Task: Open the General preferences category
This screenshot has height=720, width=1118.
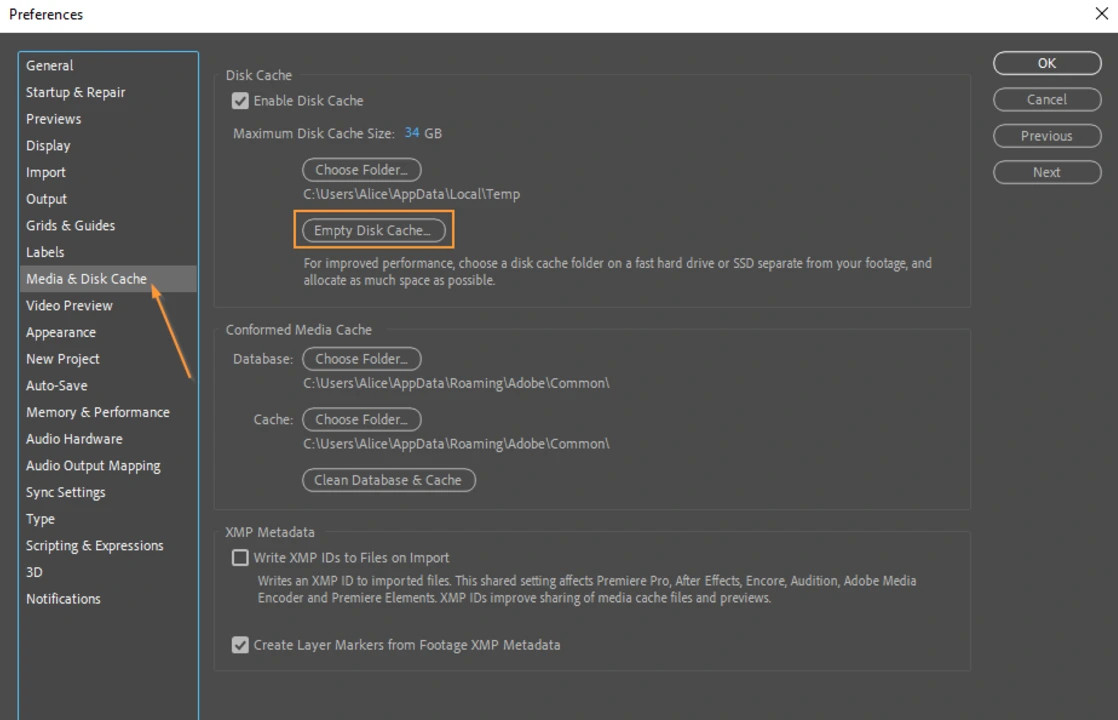Action: 50,66
